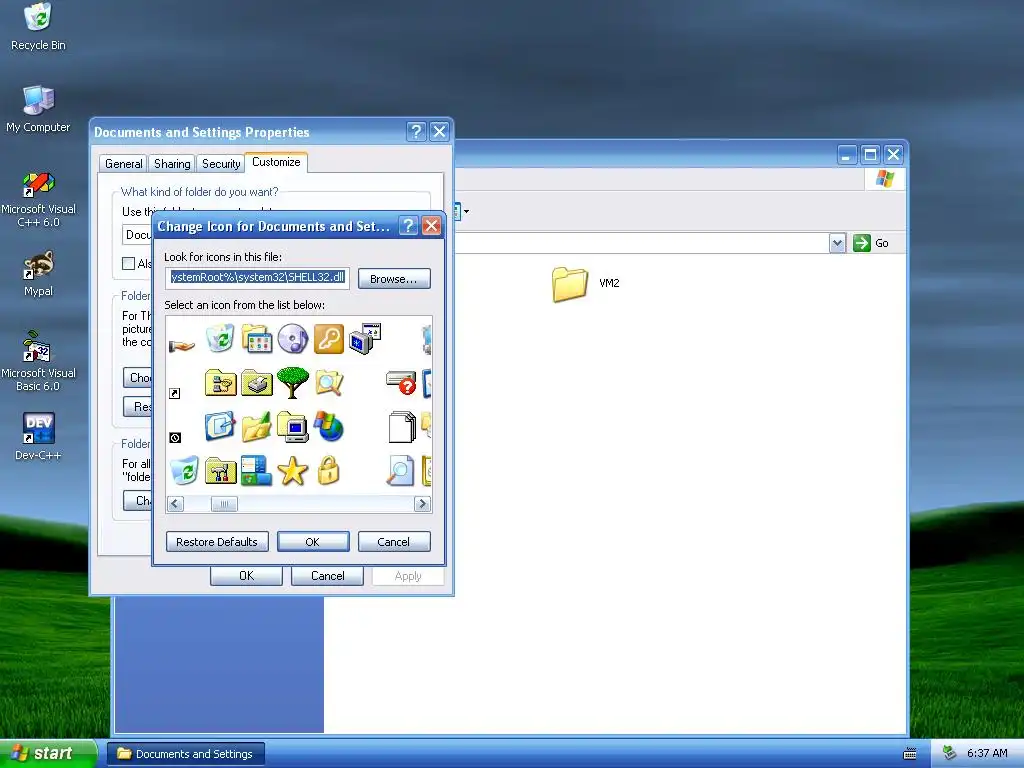Image resolution: width=1024 pixels, height=768 pixels.
Task: Select the open hand sharing icon
Action: click(x=182, y=345)
